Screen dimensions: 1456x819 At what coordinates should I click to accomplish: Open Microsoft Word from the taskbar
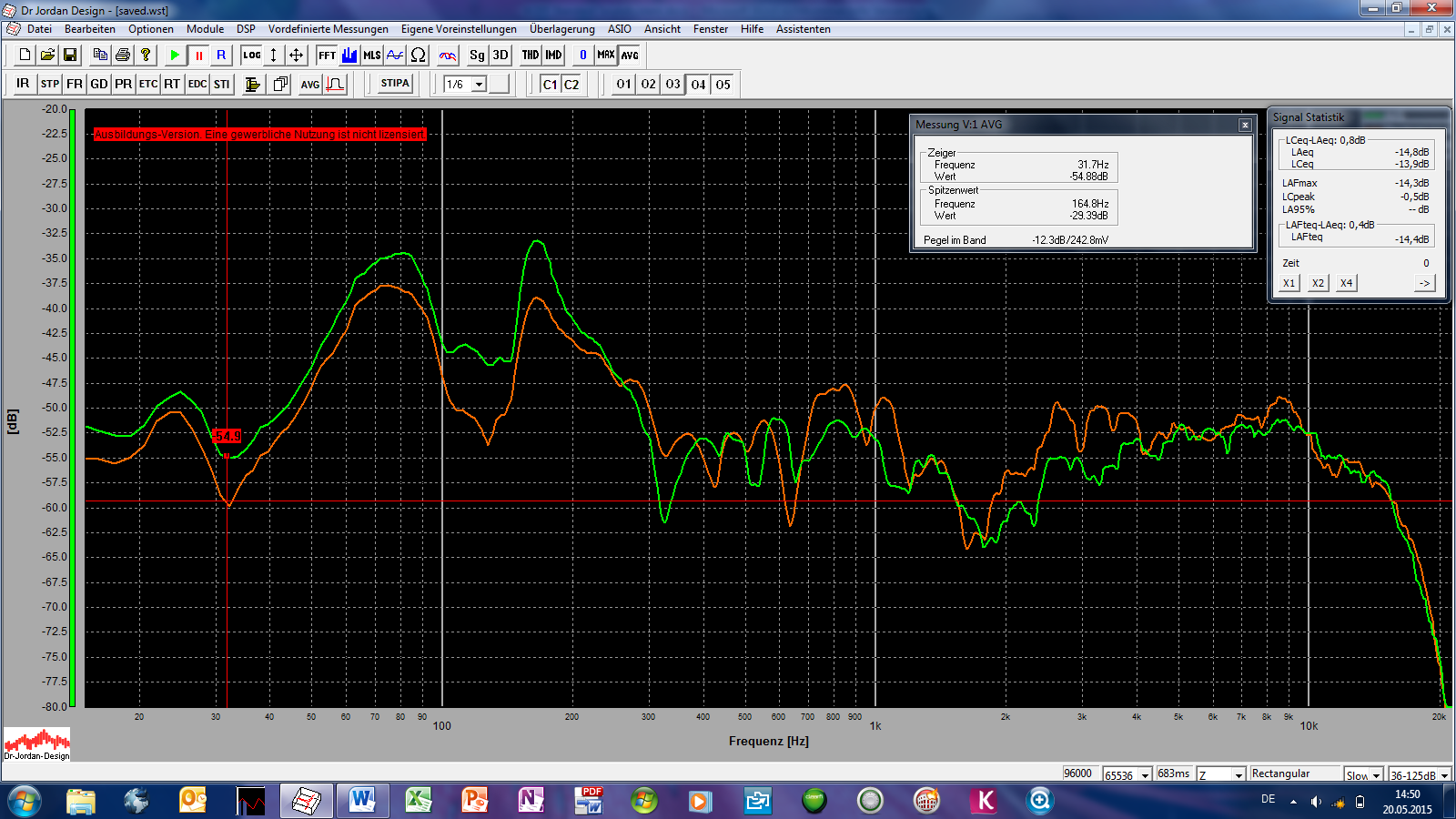coord(361,801)
